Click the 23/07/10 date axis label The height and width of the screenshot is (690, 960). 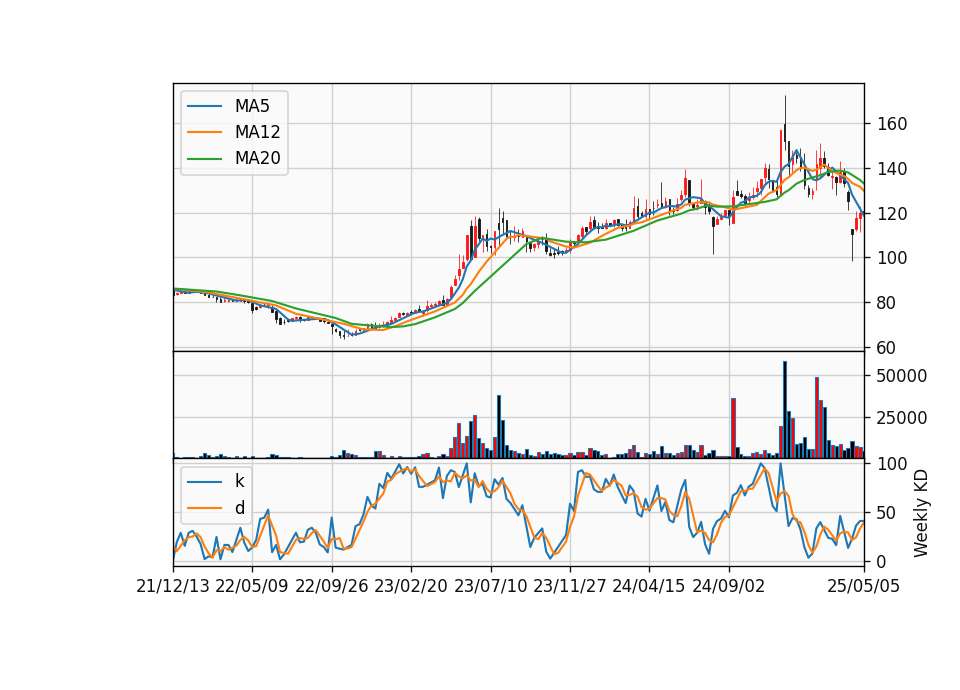(490, 587)
